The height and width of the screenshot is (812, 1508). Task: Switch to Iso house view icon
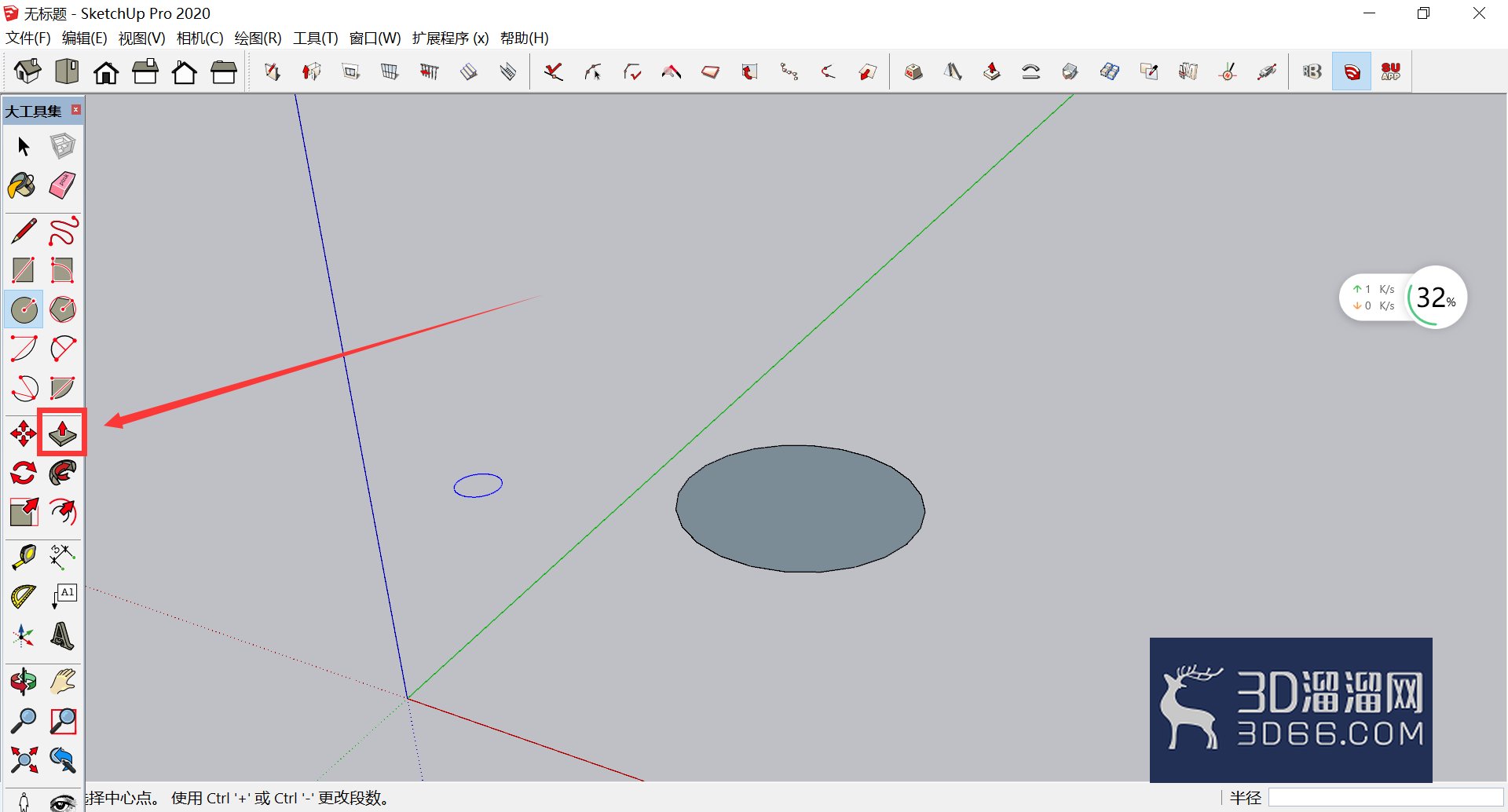click(x=27, y=71)
